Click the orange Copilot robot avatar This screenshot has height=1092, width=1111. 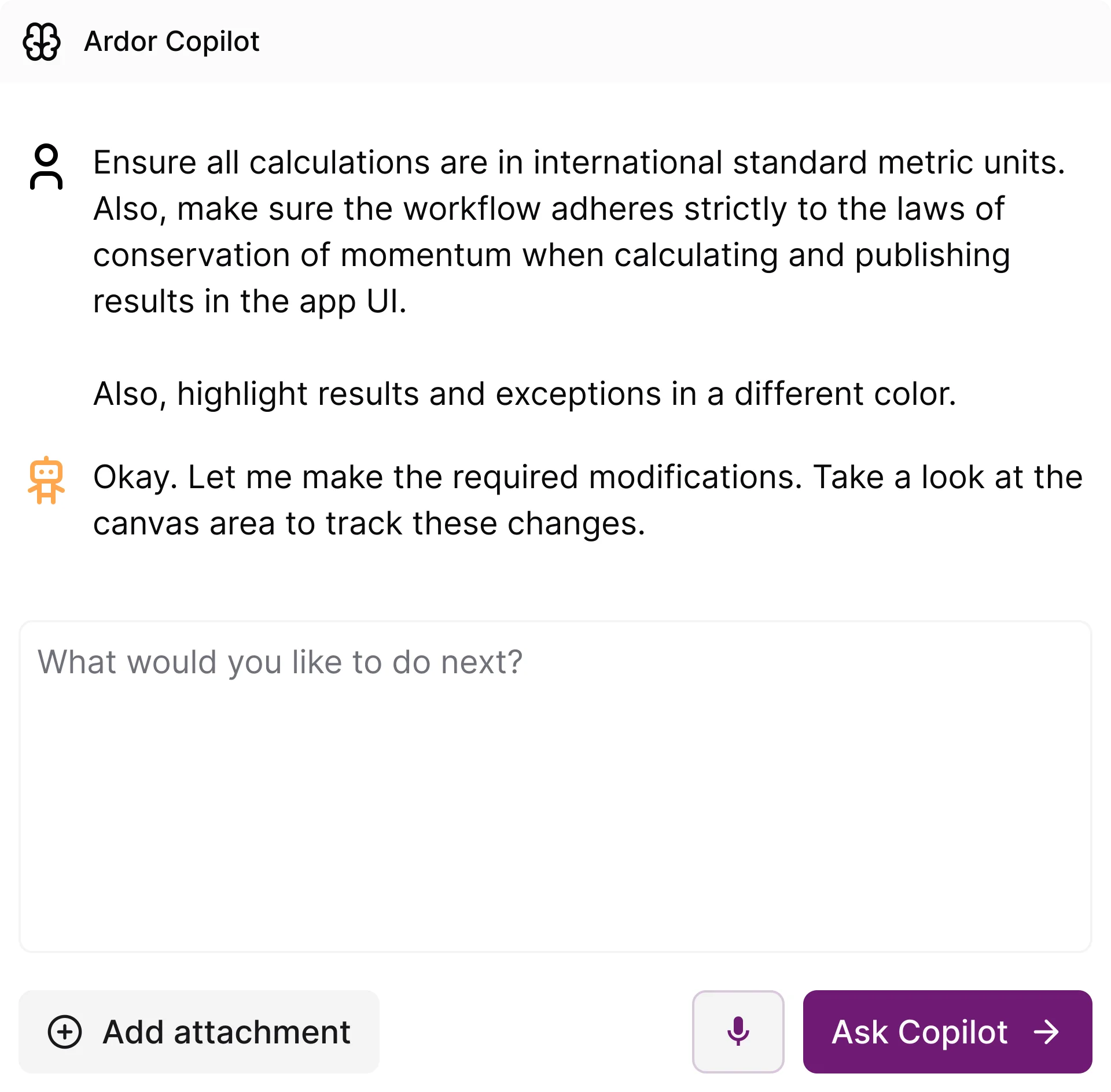[46, 480]
